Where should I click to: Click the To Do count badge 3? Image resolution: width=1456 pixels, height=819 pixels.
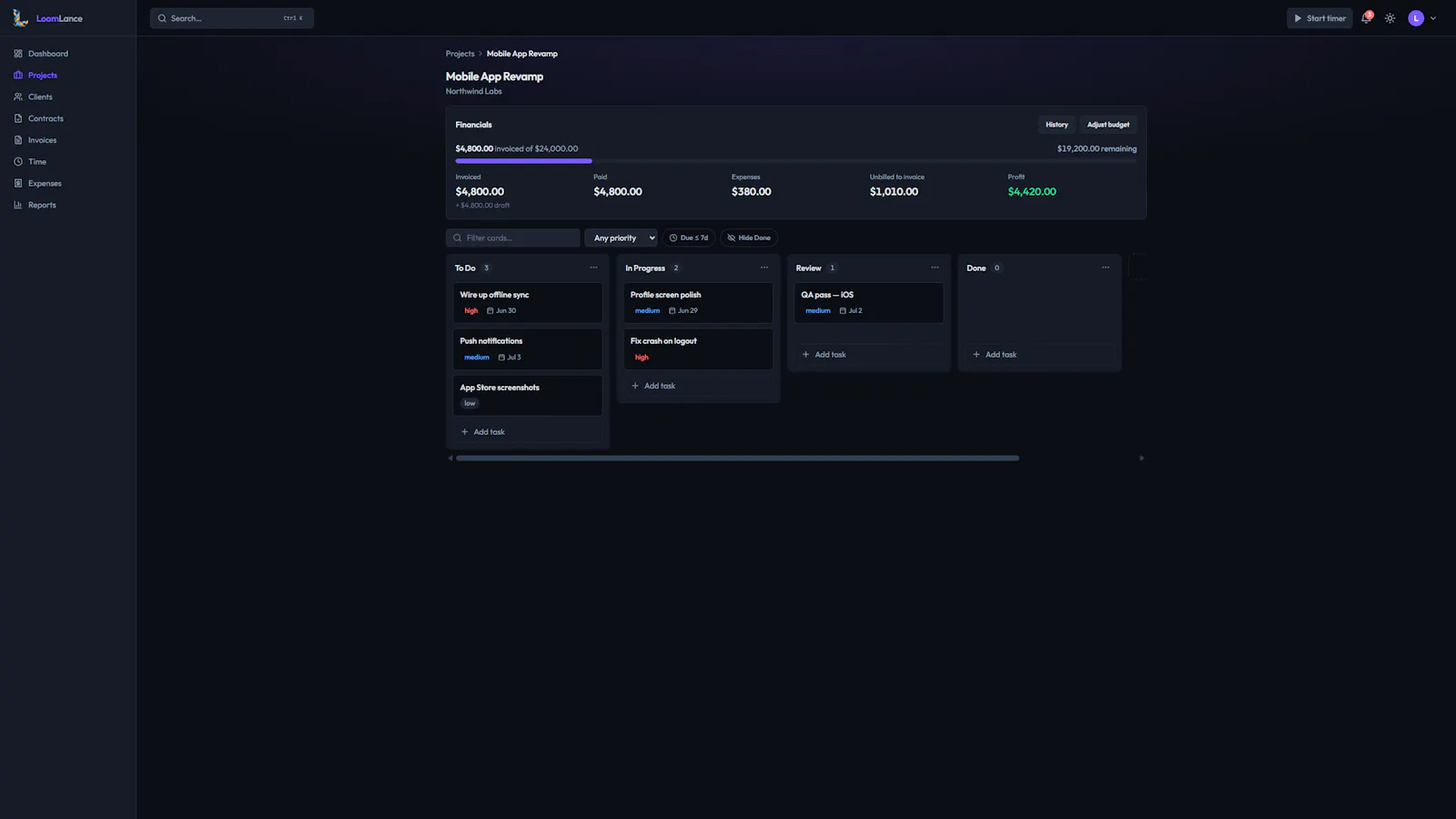pyautogui.click(x=486, y=268)
